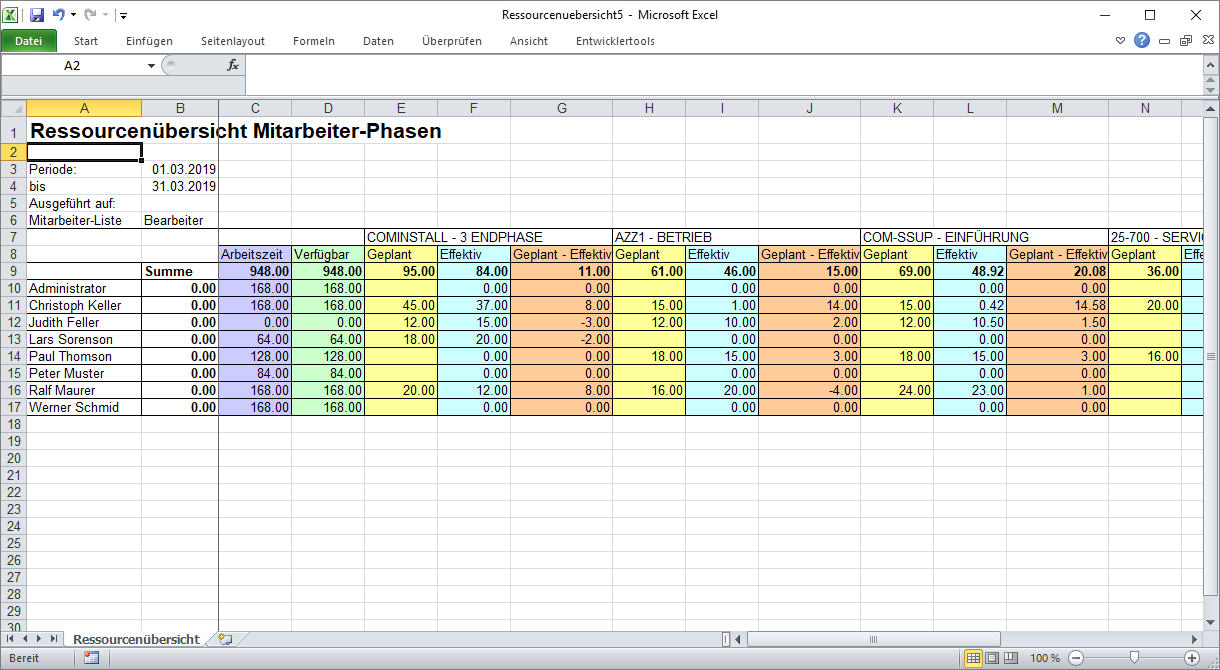The image size is (1220, 670).
Task: Click the 100 % zoom level button
Action: point(1045,658)
